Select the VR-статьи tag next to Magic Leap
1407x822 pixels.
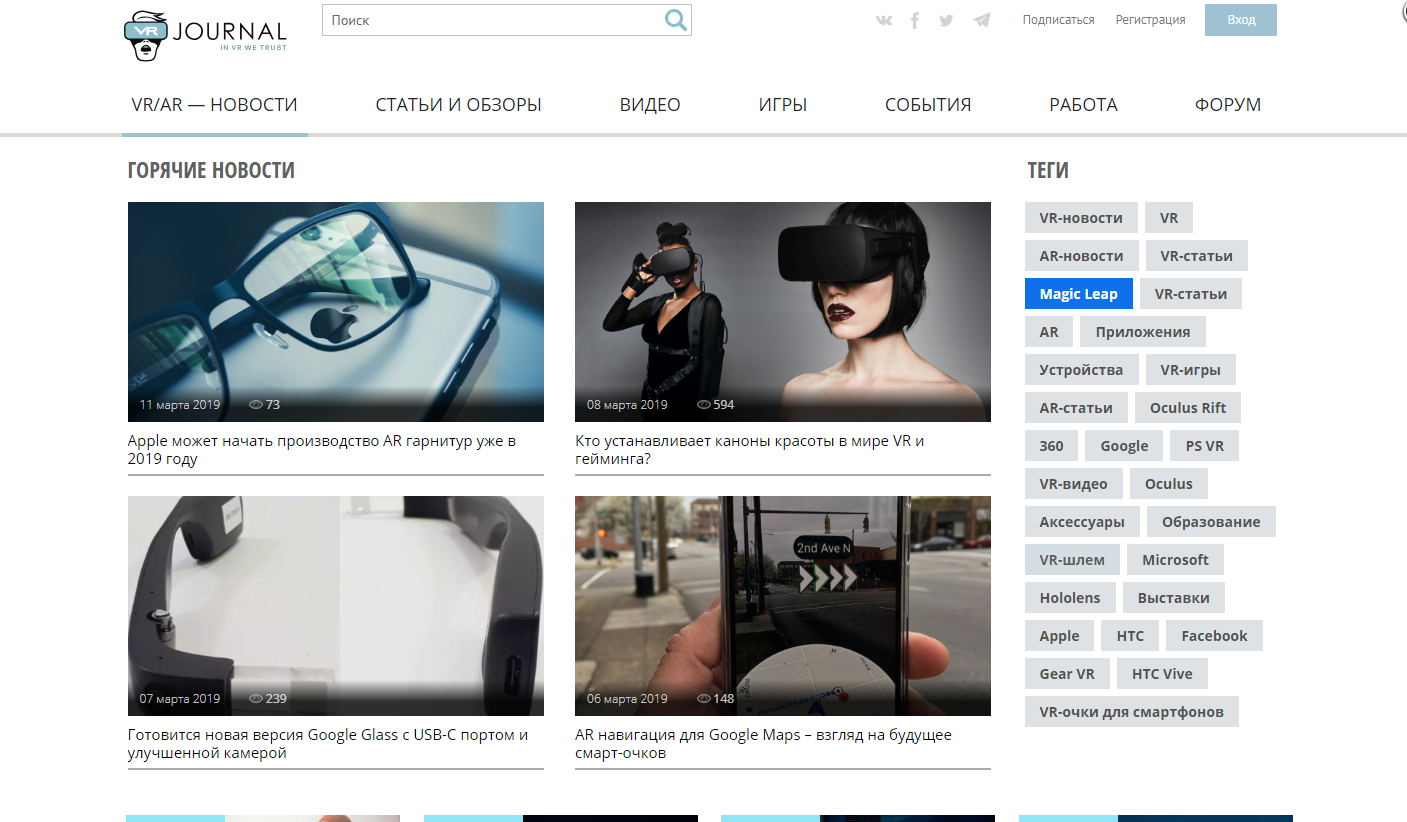pyautogui.click(x=1191, y=294)
